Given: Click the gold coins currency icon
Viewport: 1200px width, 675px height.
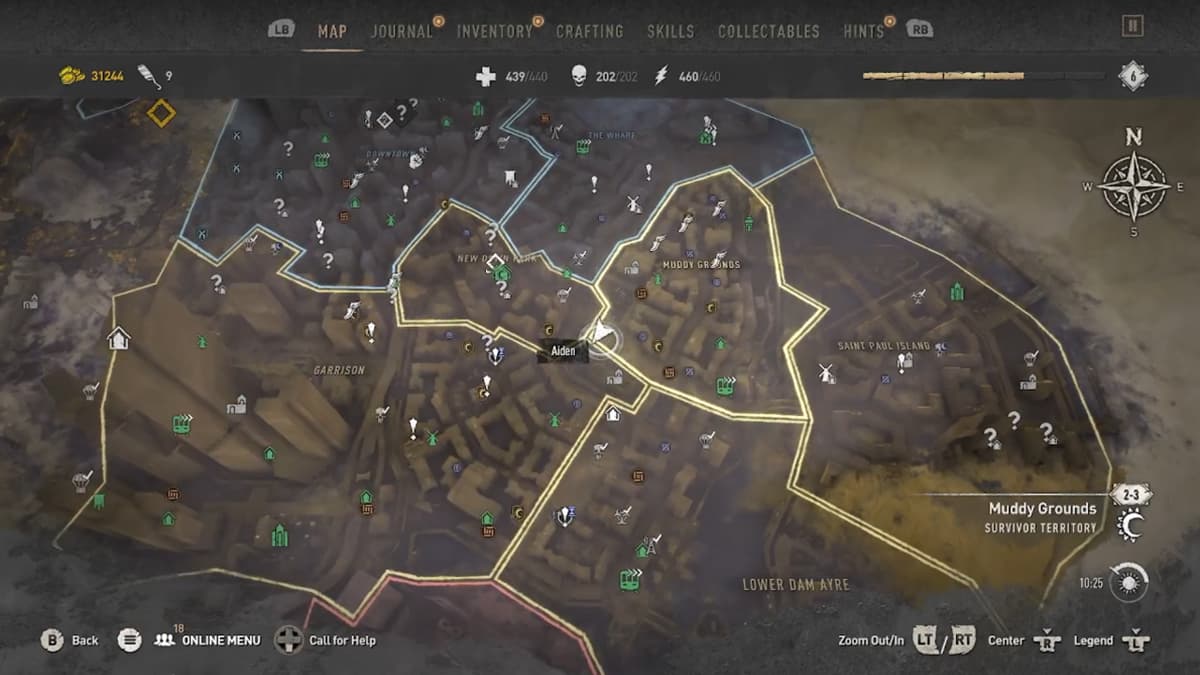Looking at the screenshot, I should 71,76.
